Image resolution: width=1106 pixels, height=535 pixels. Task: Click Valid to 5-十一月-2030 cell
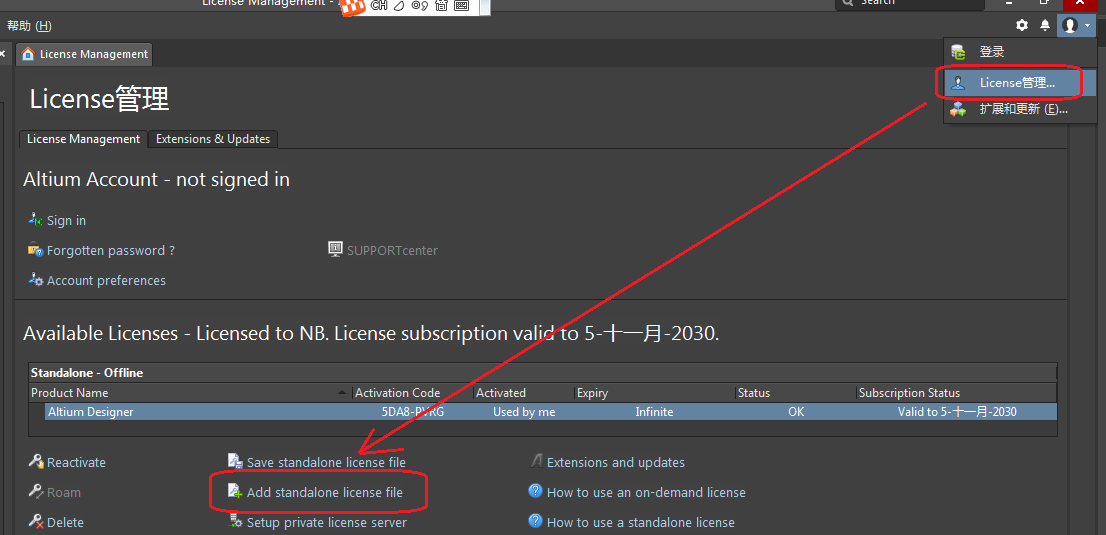957,411
